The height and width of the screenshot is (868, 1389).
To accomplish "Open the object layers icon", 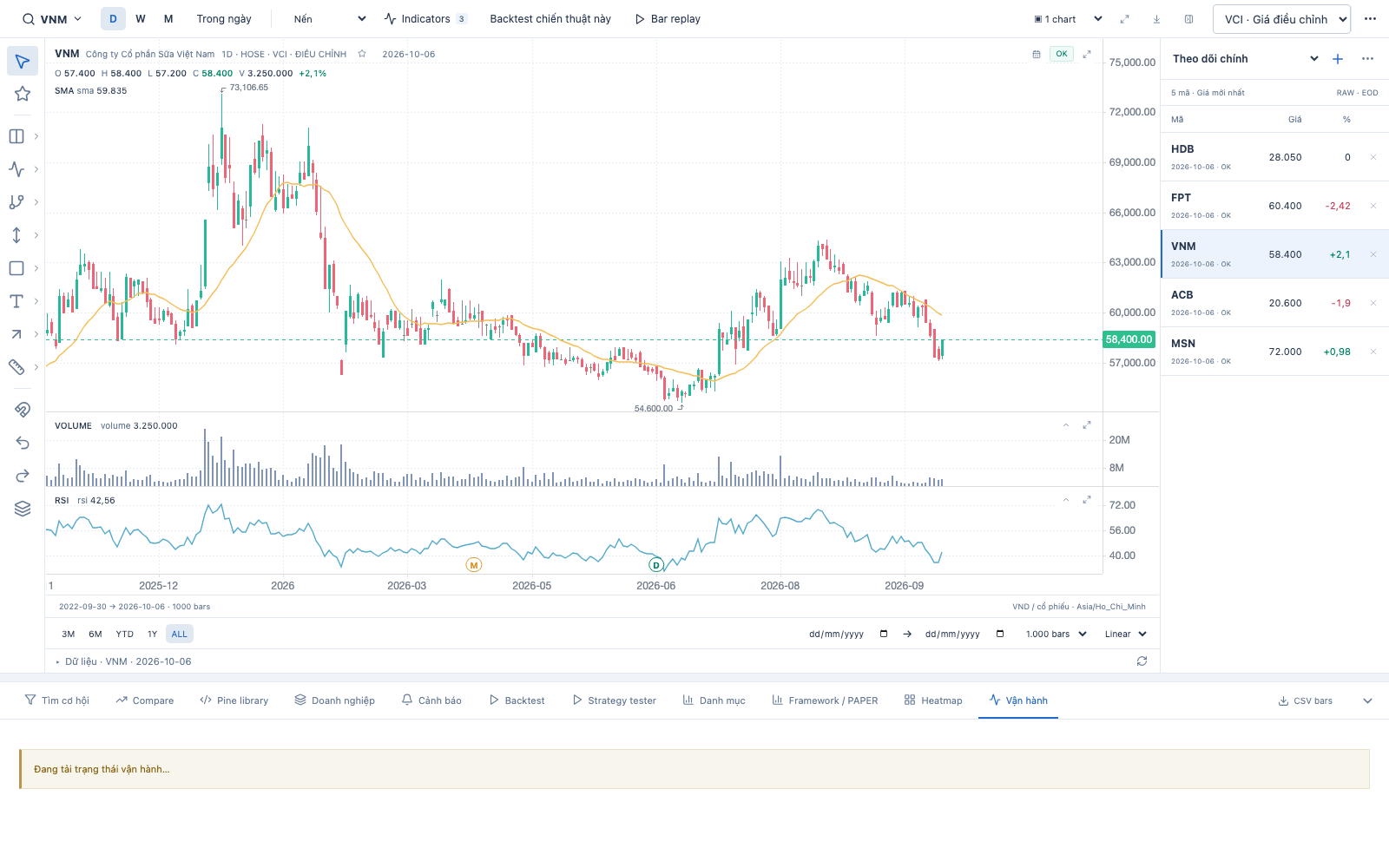I will 23,509.
